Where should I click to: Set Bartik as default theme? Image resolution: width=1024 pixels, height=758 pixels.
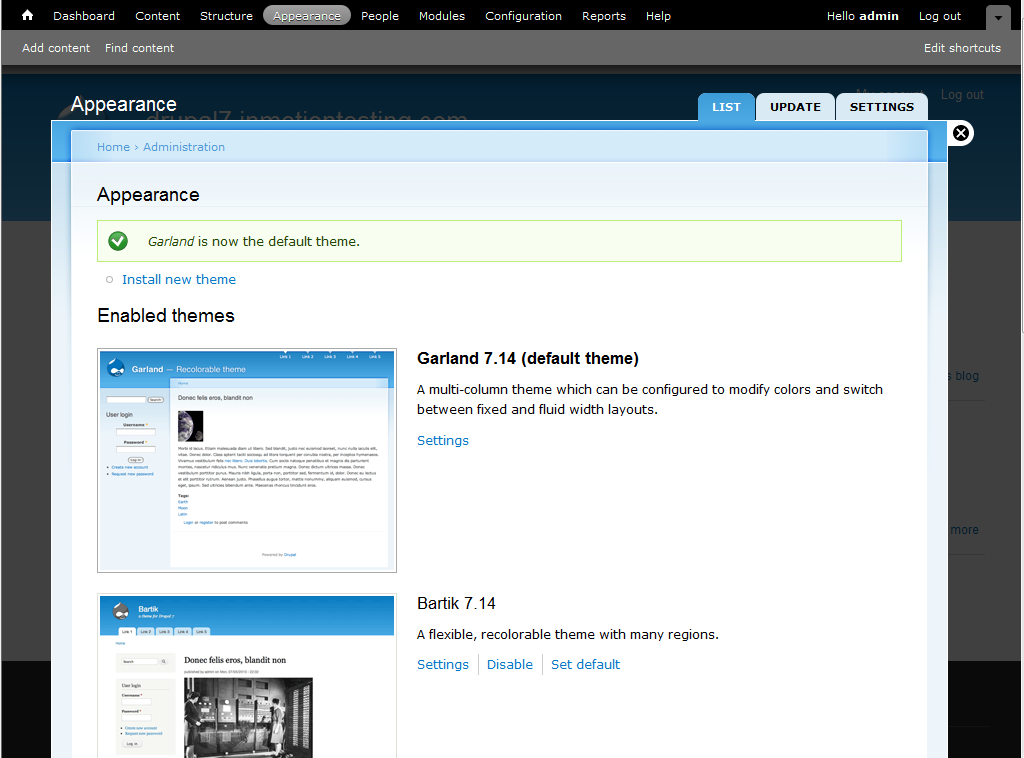[585, 665]
